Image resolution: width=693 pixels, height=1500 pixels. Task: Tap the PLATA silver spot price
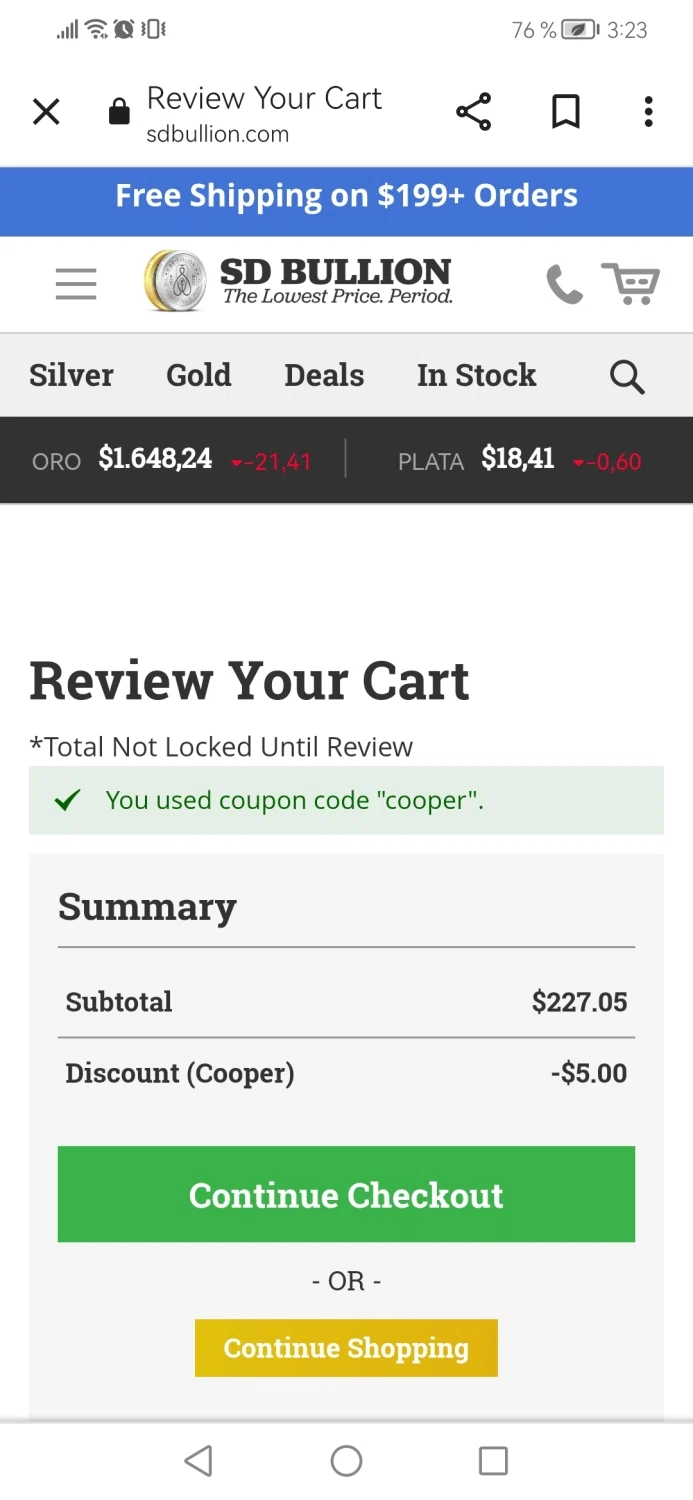[x=517, y=460]
